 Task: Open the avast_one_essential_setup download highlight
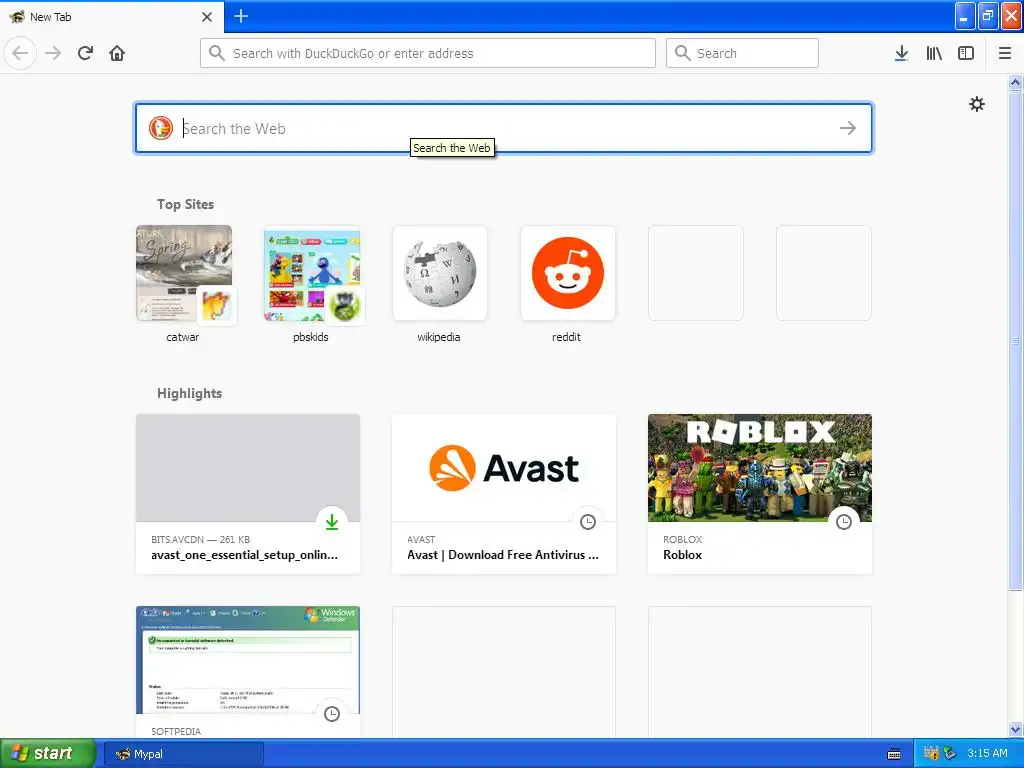click(x=248, y=494)
